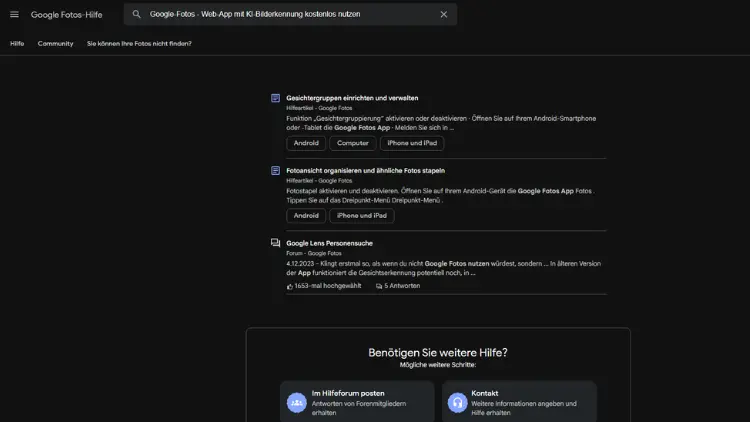750x422 pixels.
Task: Click the headset Kontakt icon
Action: pos(457,403)
